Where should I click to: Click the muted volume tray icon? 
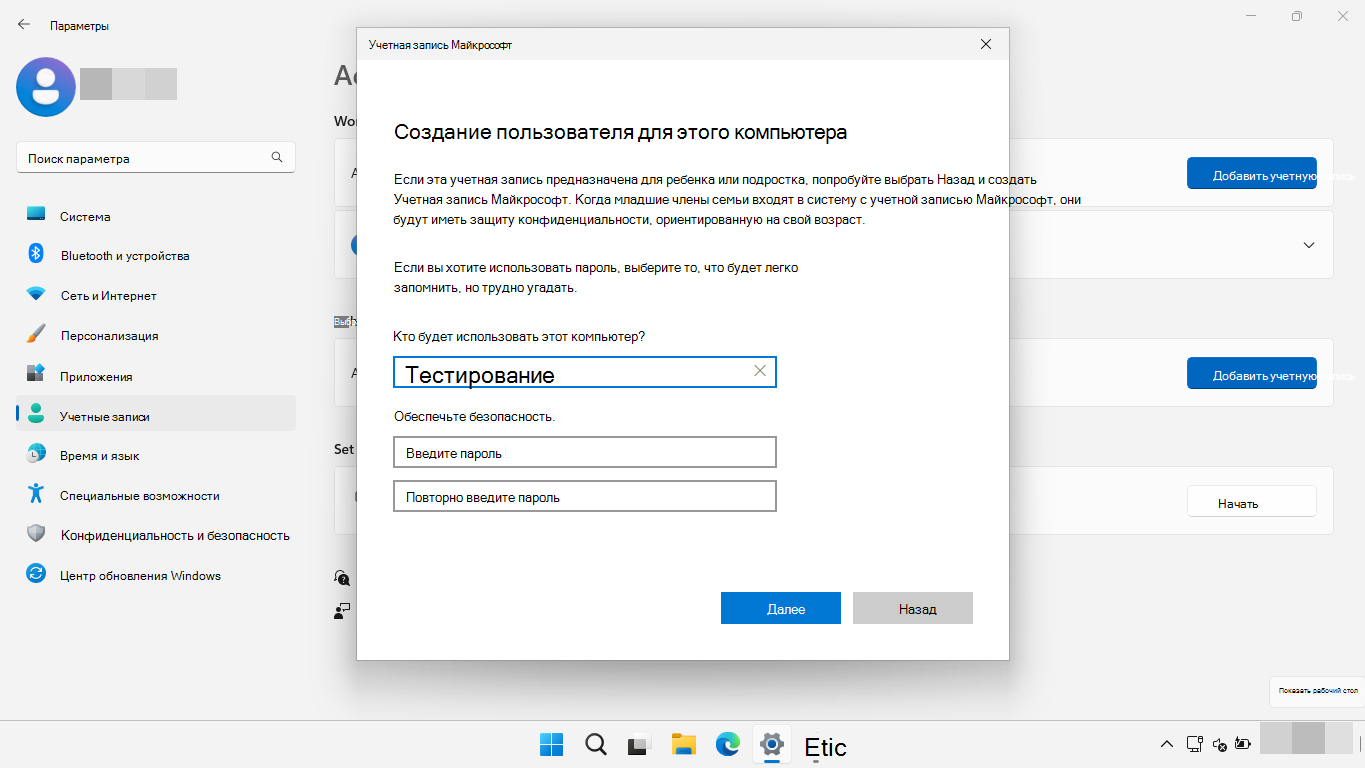[1219, 745]
